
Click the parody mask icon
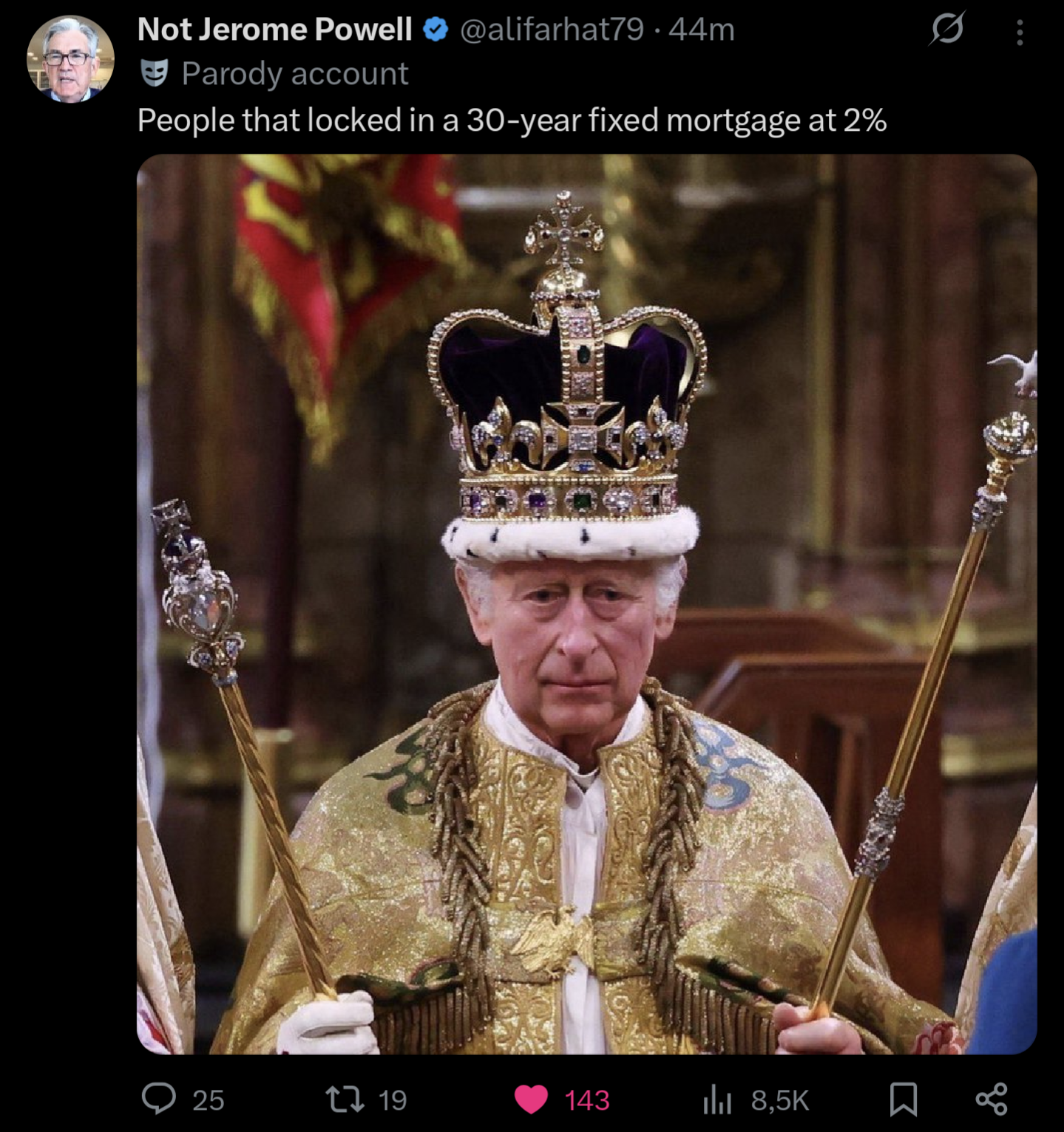pyautogui.click(x=155, y=73)
